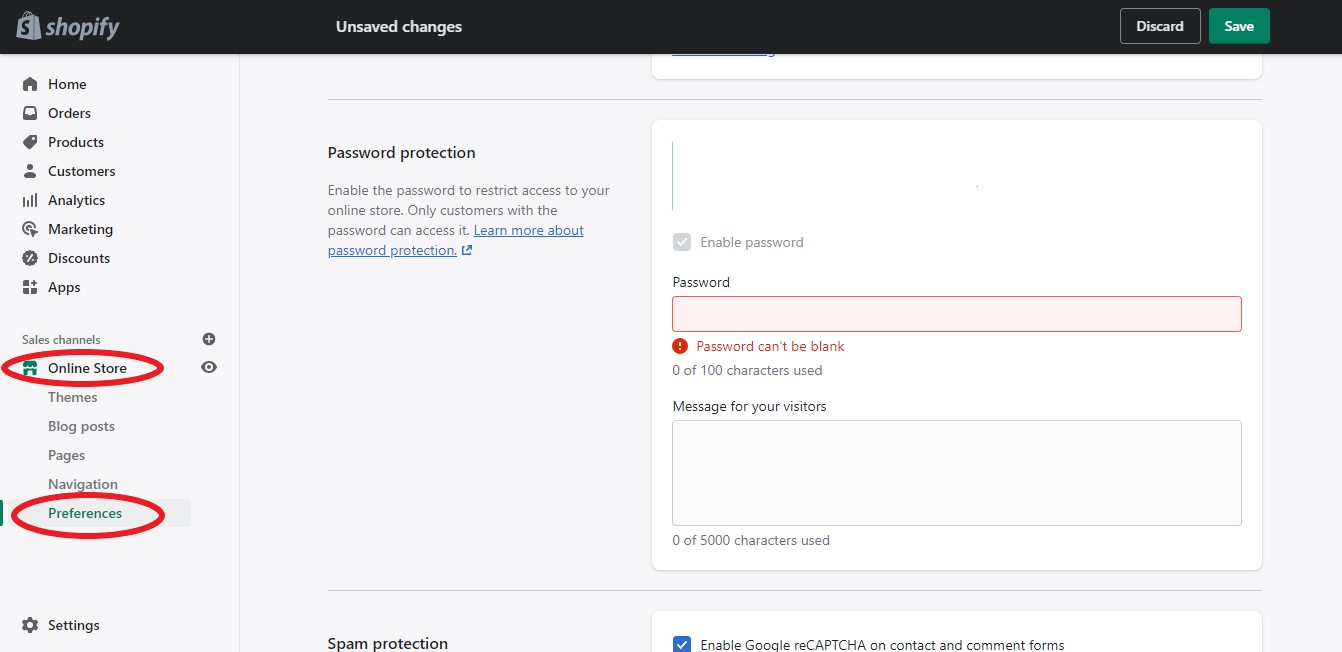View online store using eye icon

[x=209, y=367]
